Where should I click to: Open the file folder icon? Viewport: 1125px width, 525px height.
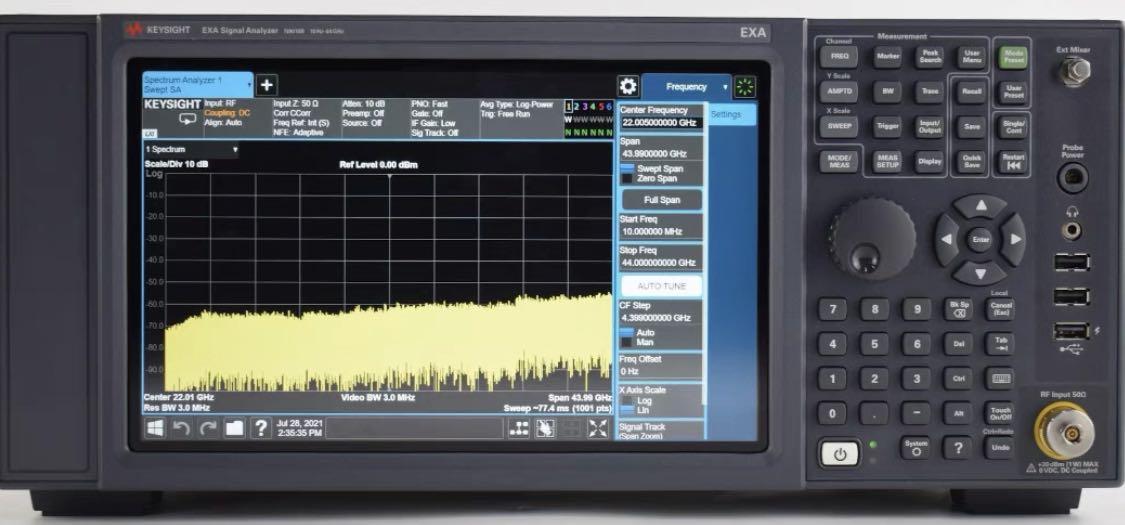pyautogui.click(x=233, y=428)
